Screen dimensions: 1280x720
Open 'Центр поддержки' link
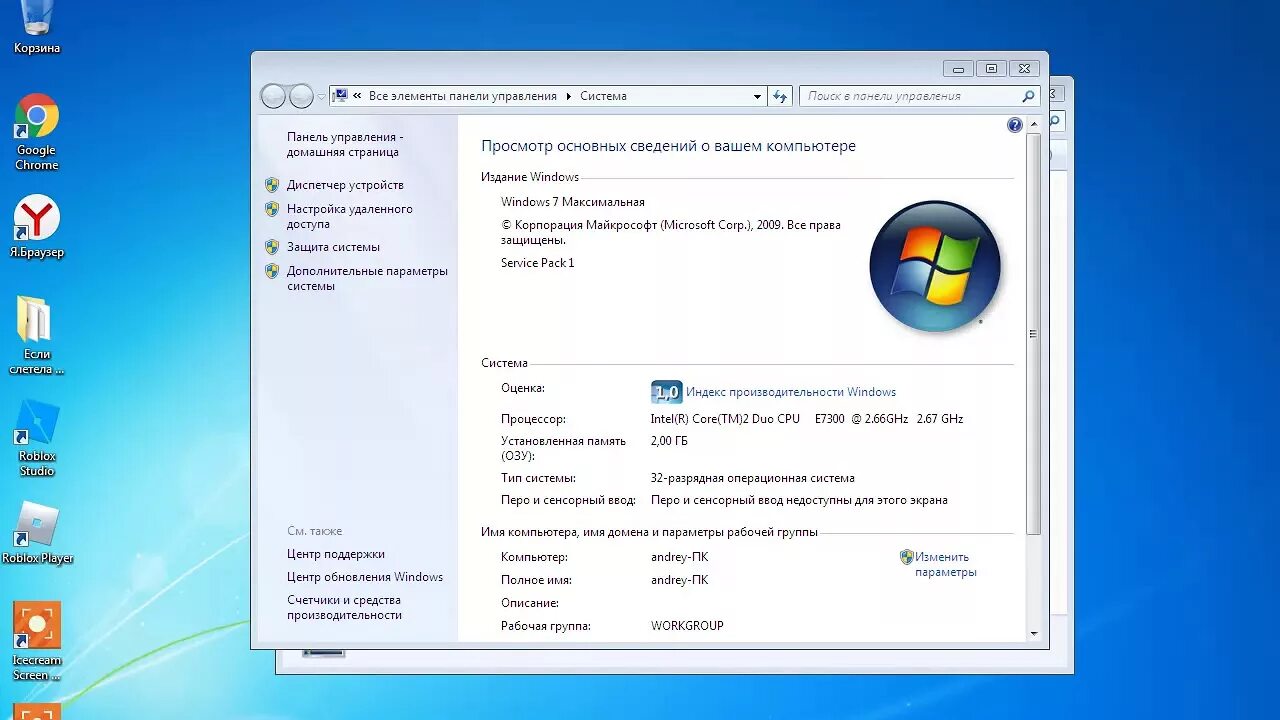336,554
